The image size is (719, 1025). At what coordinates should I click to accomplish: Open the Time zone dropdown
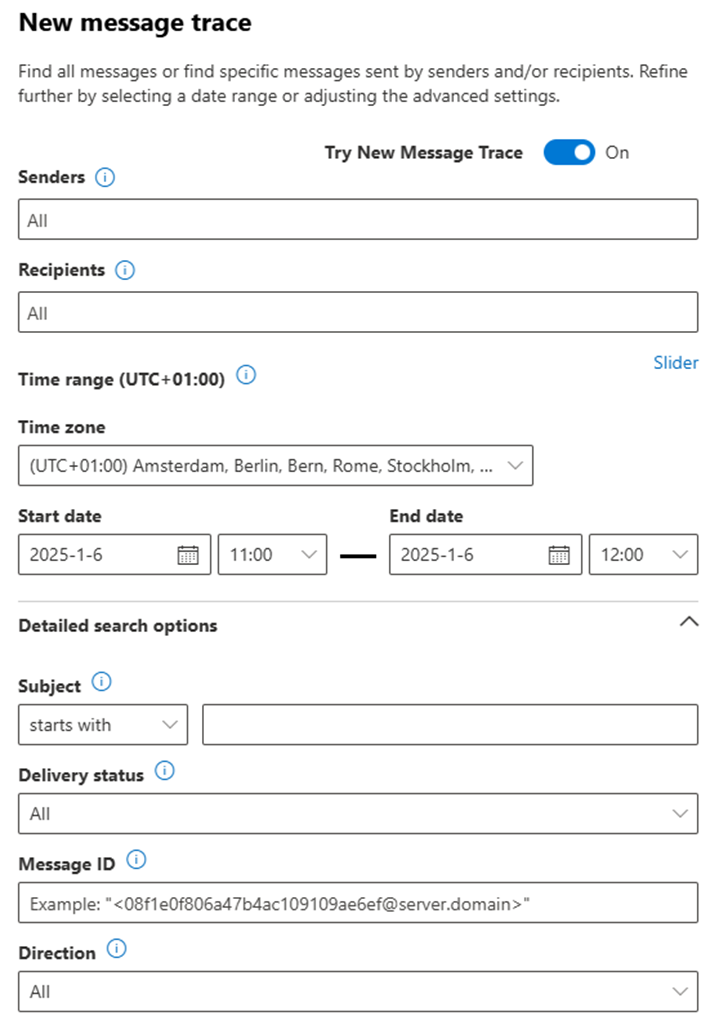coord(275,466)
